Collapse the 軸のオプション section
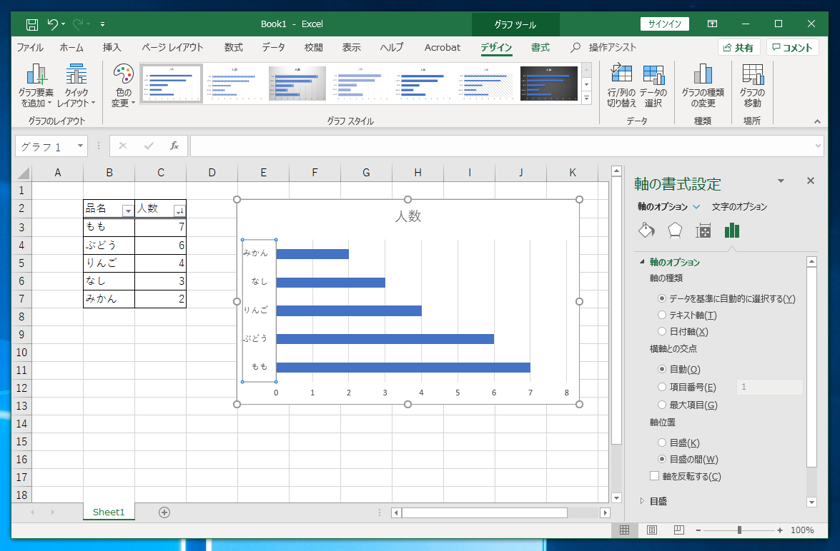 click(x=642, y=262)
